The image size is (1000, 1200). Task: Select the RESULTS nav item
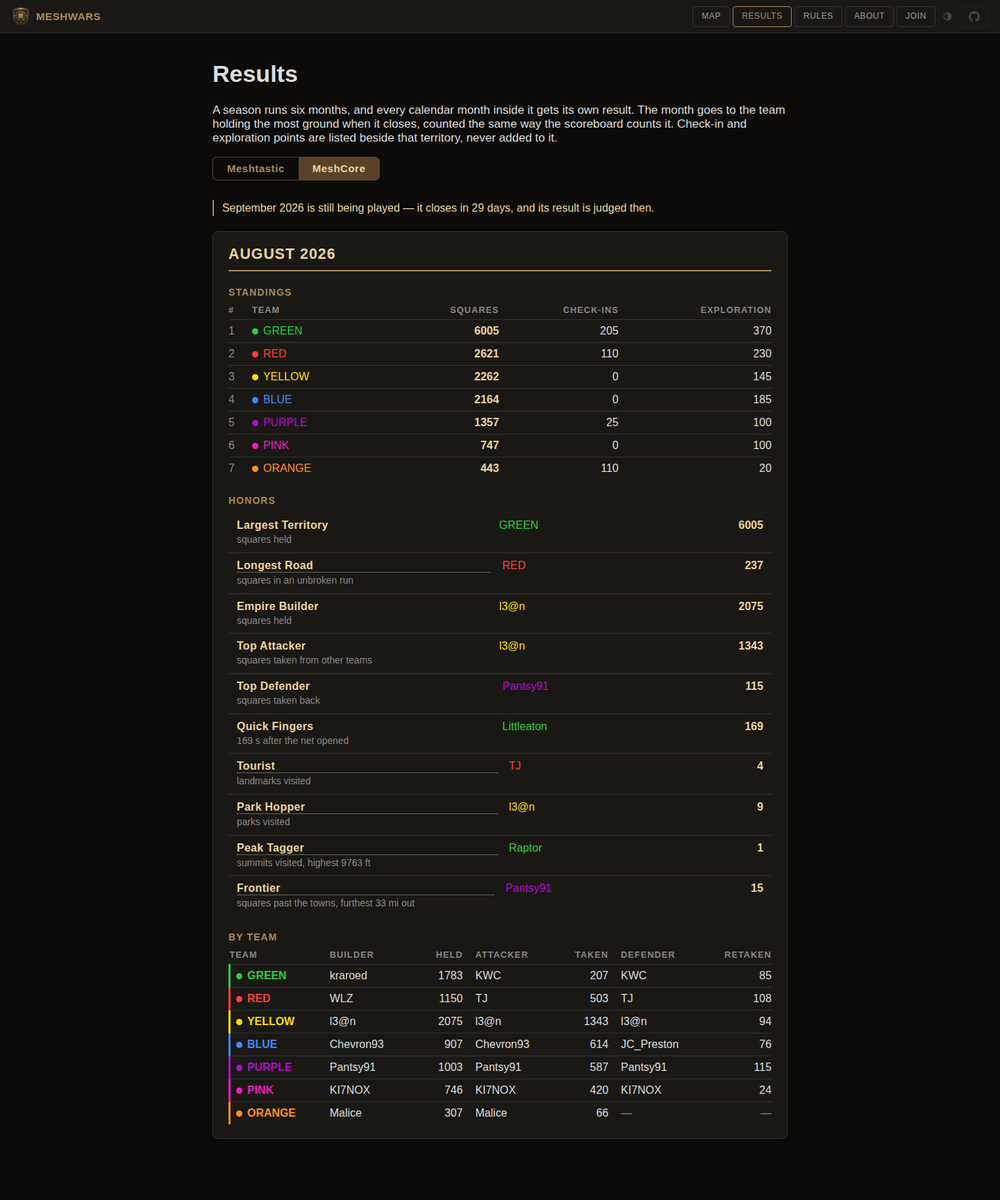pyautogui.click(x=762, y=16)
